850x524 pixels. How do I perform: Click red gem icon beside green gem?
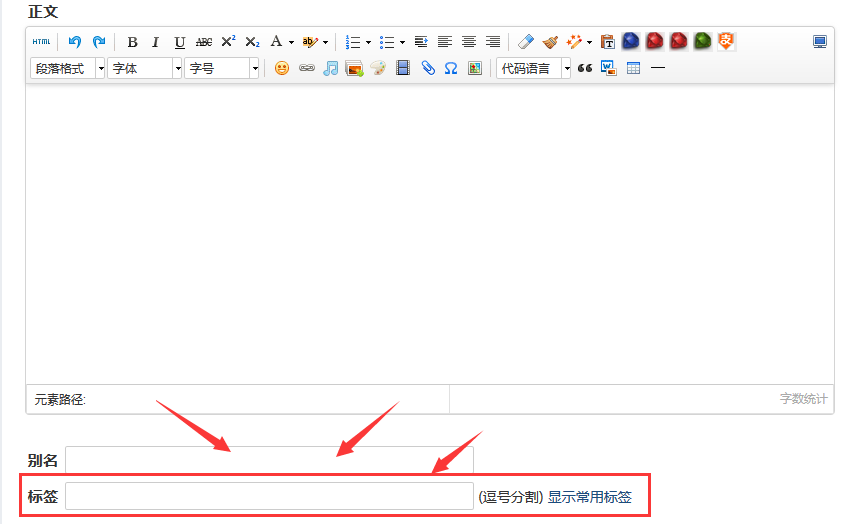point(678,41)
